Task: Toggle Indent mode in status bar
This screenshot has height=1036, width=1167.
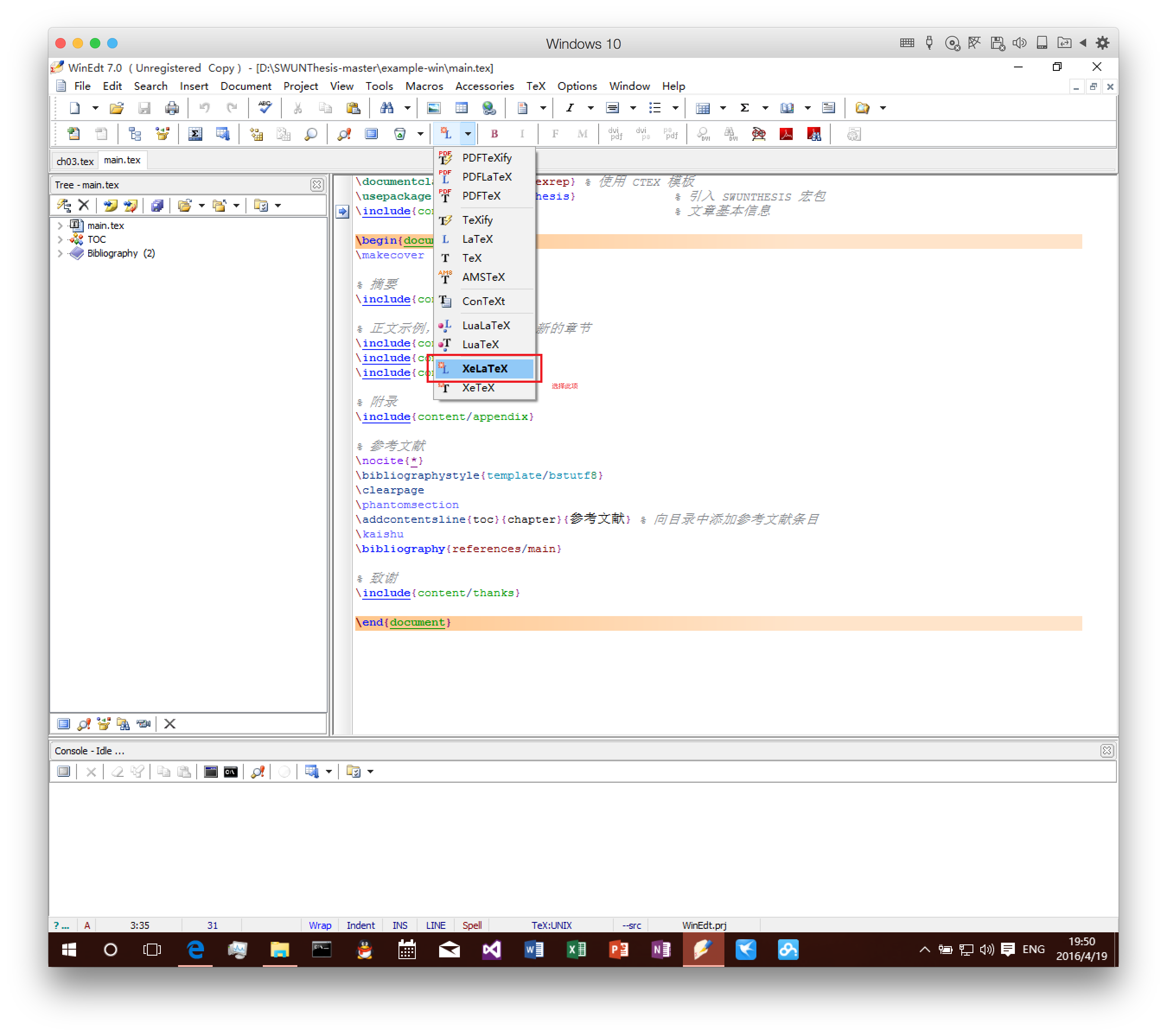Action: 360,925
